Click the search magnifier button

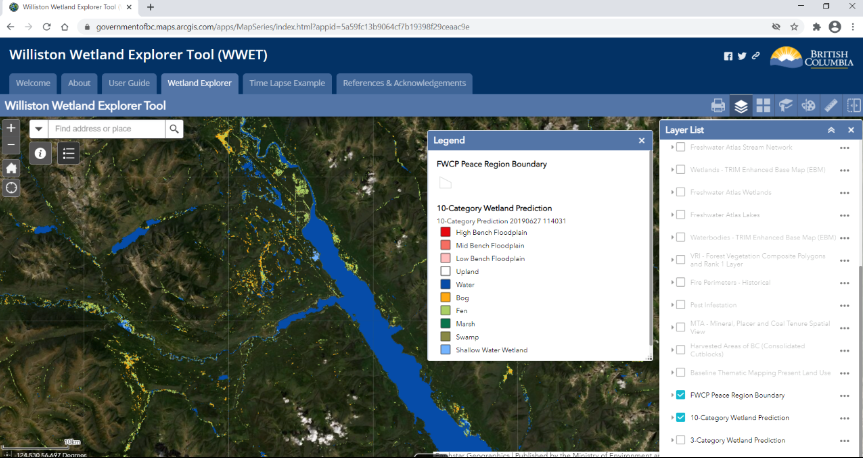pos(174,129)
